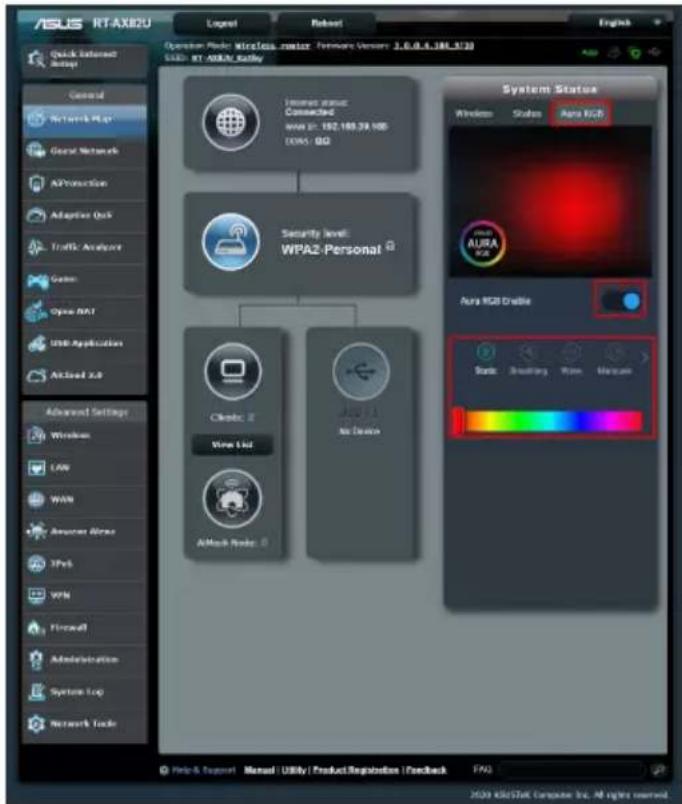Toggle the Aura RGB Enable switch

[x=620, y=301]
